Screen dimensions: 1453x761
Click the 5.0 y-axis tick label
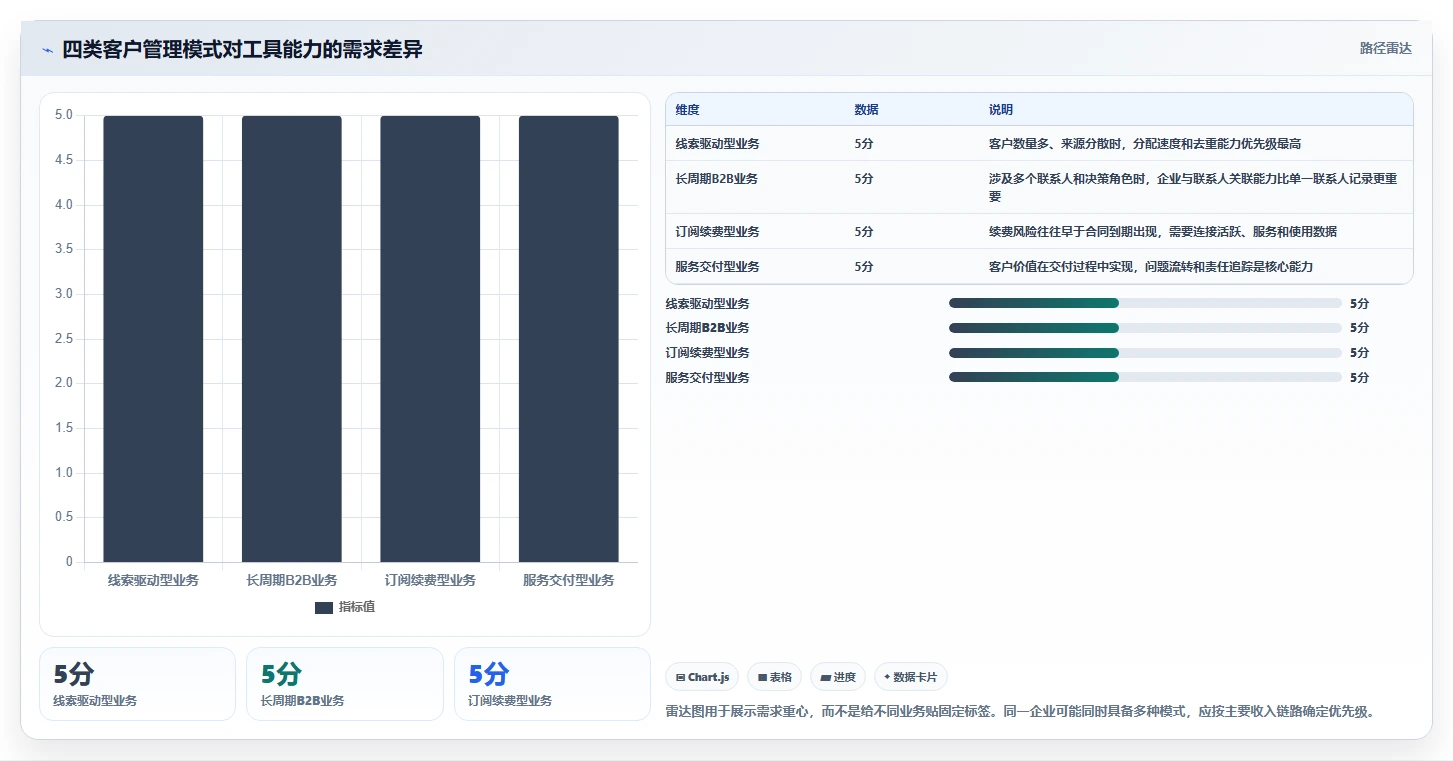pyautogui.click(x=63, y=115)
